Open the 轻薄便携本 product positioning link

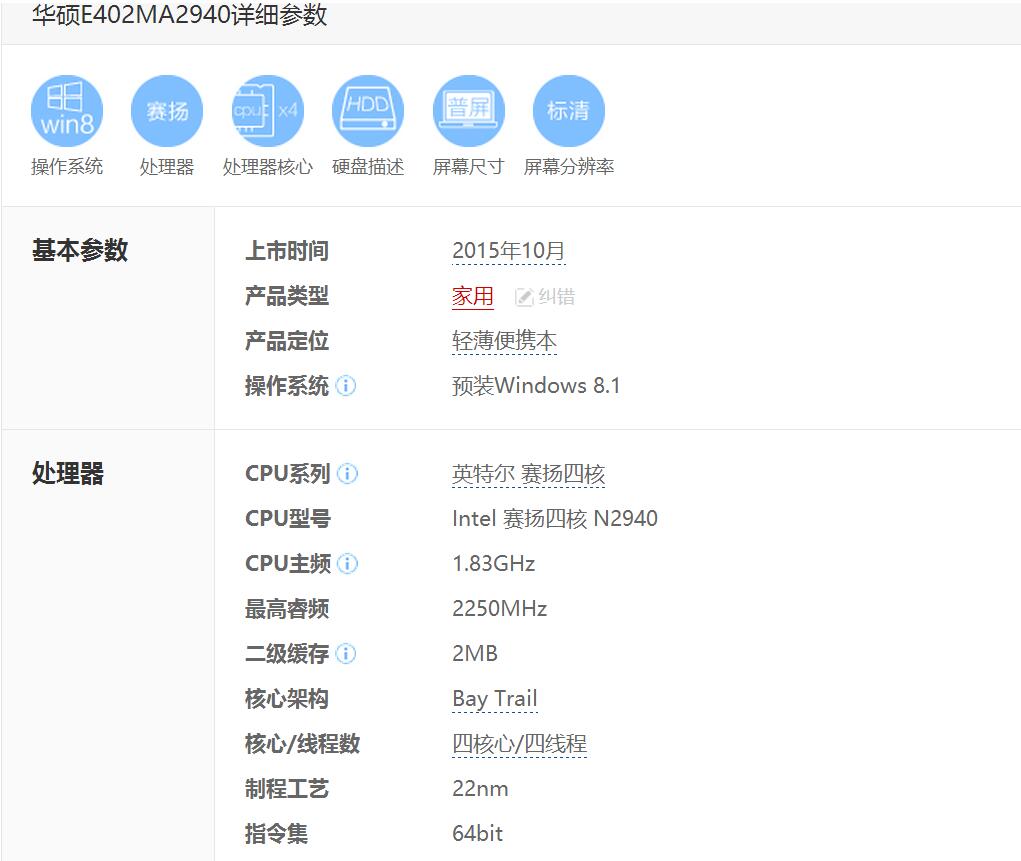505,341
